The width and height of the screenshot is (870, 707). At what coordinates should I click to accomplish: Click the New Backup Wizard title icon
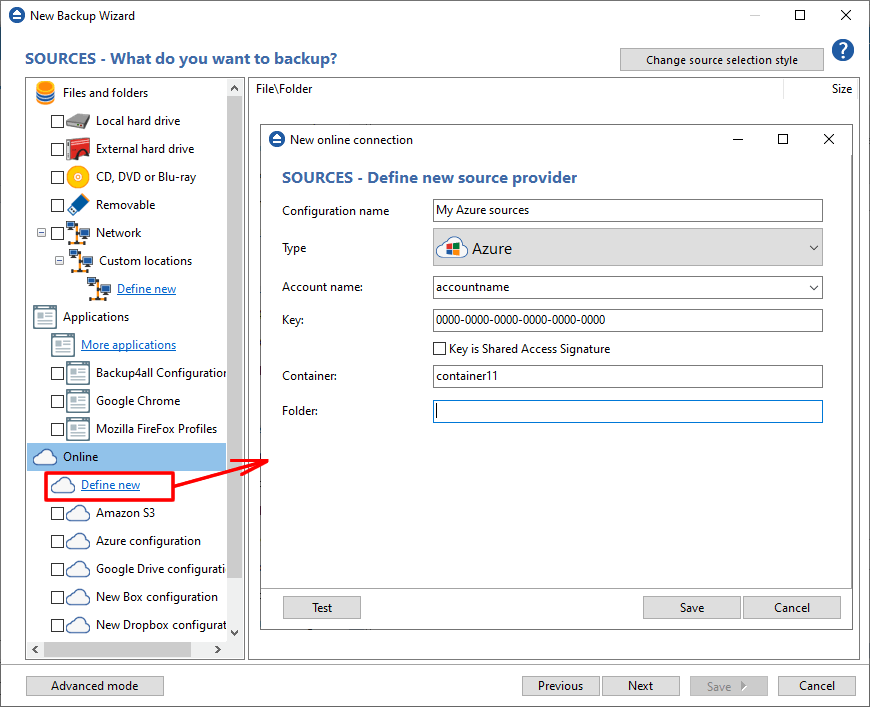(x=17, y=15)
